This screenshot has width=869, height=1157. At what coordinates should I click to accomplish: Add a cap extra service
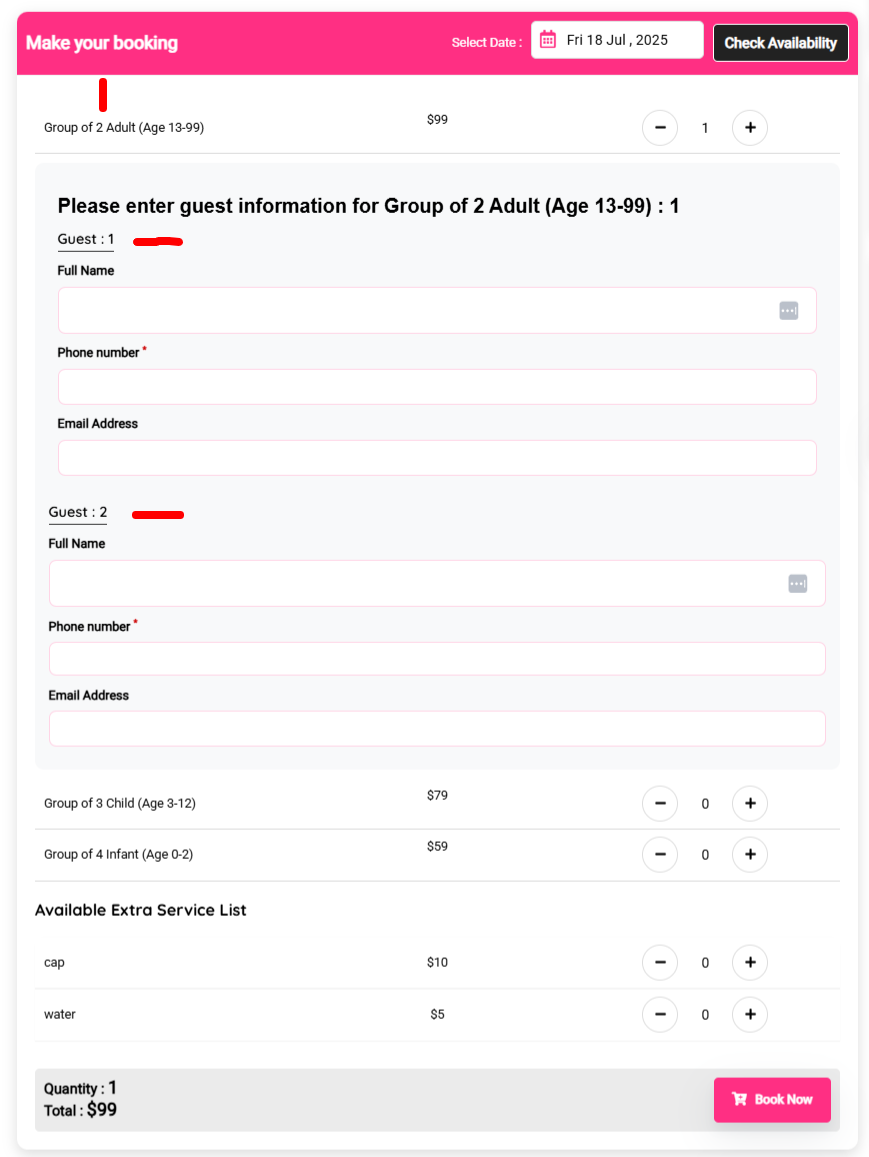point(749,962)
